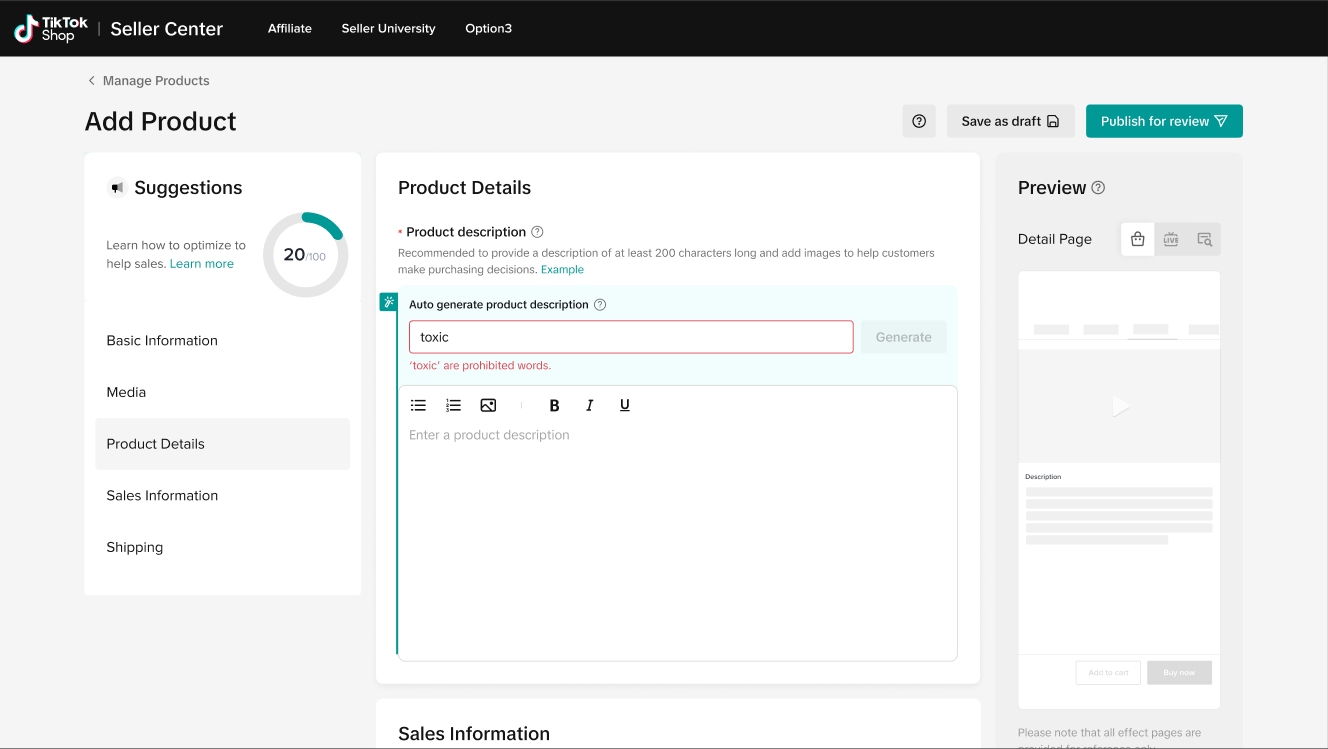The height and width of the screenshot is (749, 1328).
Task: Click the help question mark button near Save
Action: pos(919,121)
